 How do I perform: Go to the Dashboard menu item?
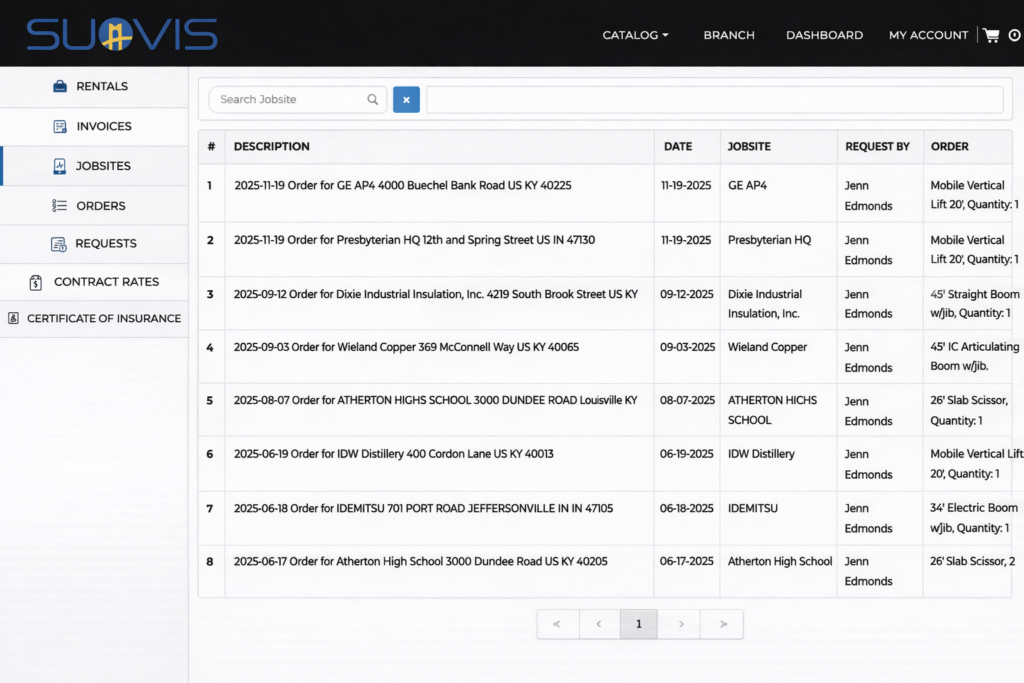point(824,35)
